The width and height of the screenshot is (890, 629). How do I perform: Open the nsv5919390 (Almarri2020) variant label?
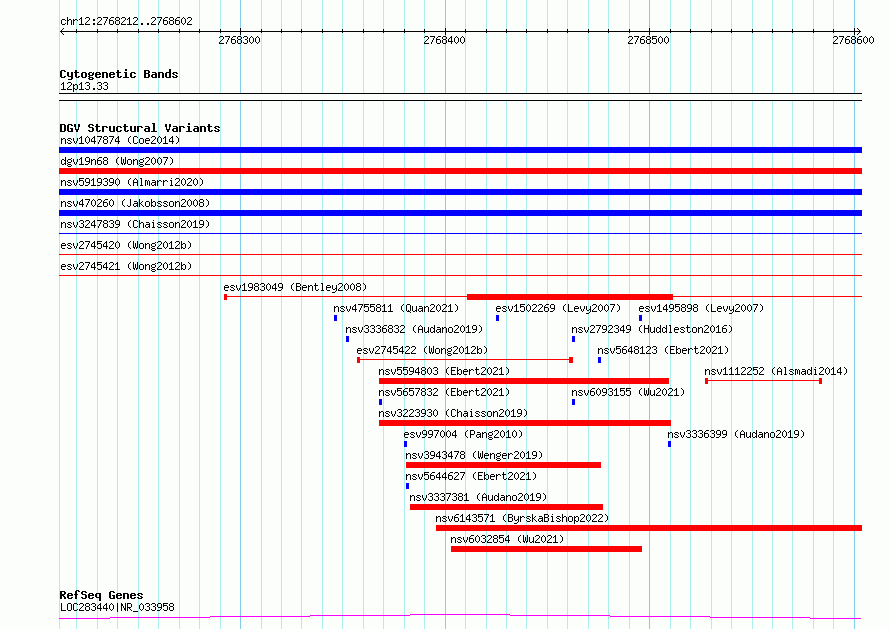132,182
